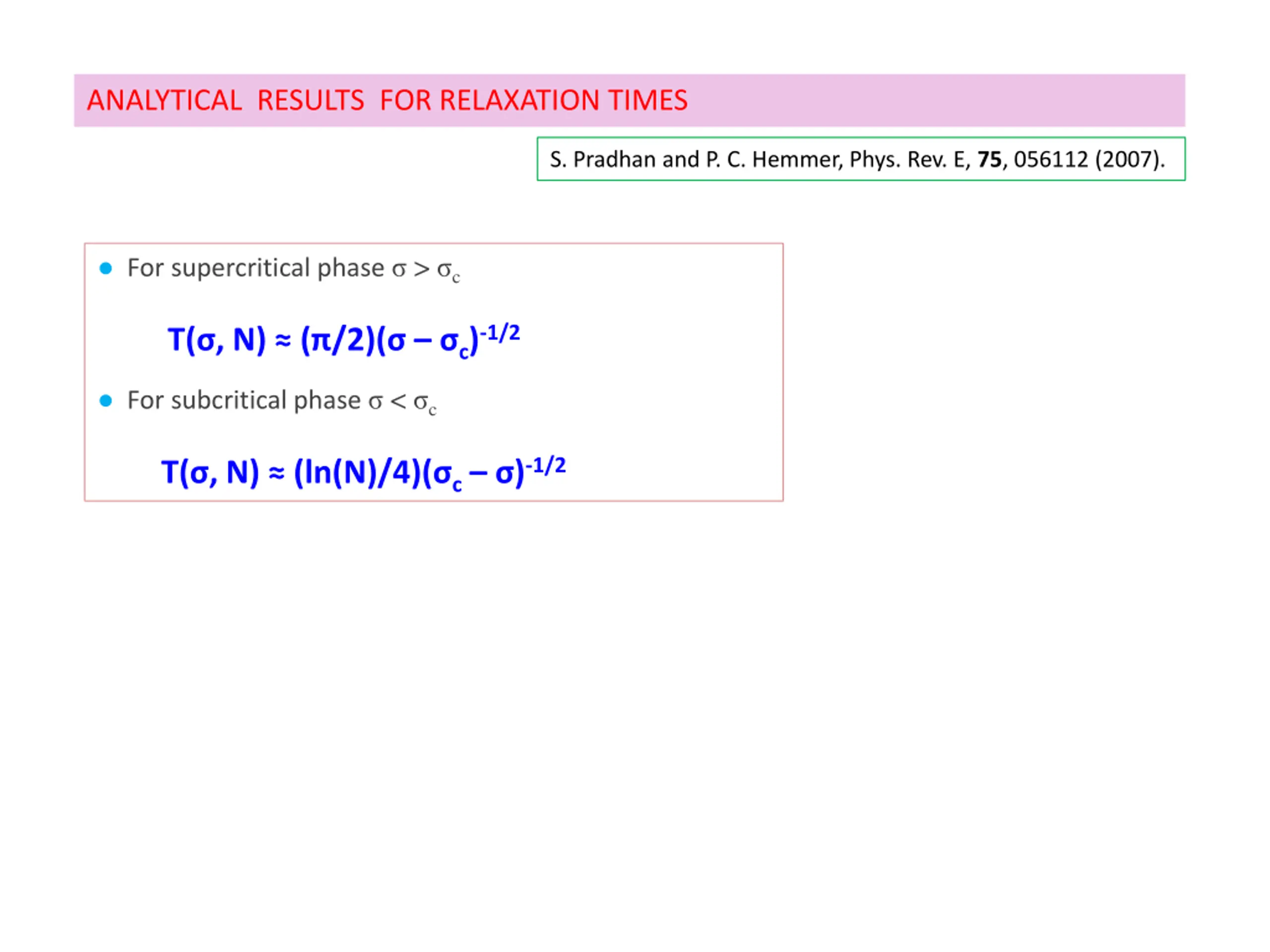
Task: Click the title 'ANALYTICAL RESULTS FOR RELAXATION TIMES'
Action: tap(387, 101)
